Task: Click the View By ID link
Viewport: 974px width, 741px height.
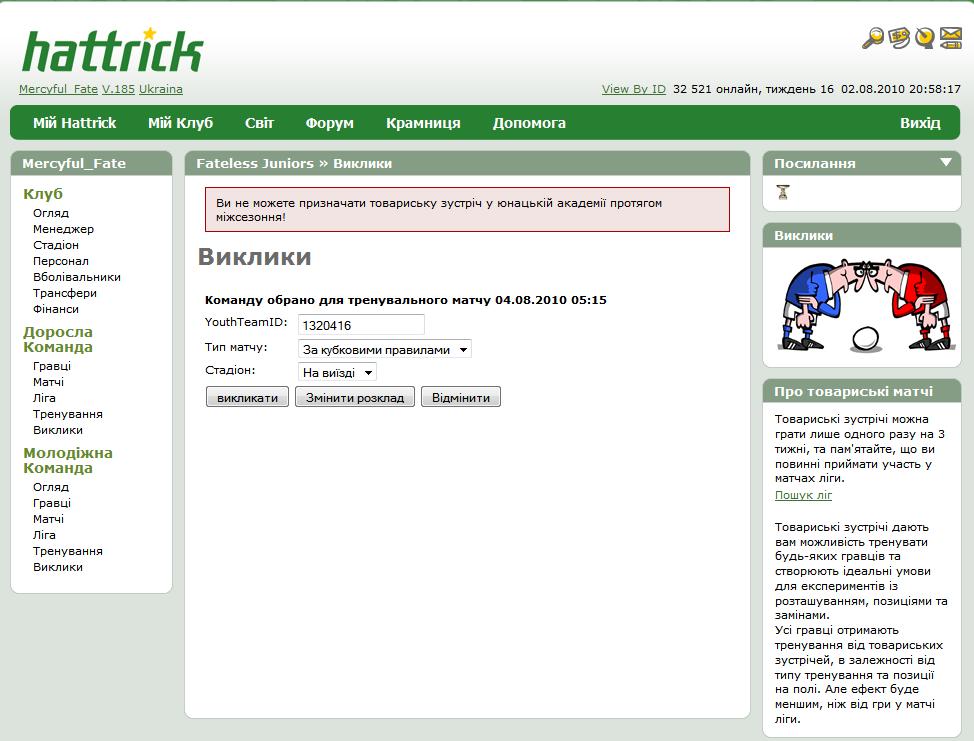Action: (634, 89)
